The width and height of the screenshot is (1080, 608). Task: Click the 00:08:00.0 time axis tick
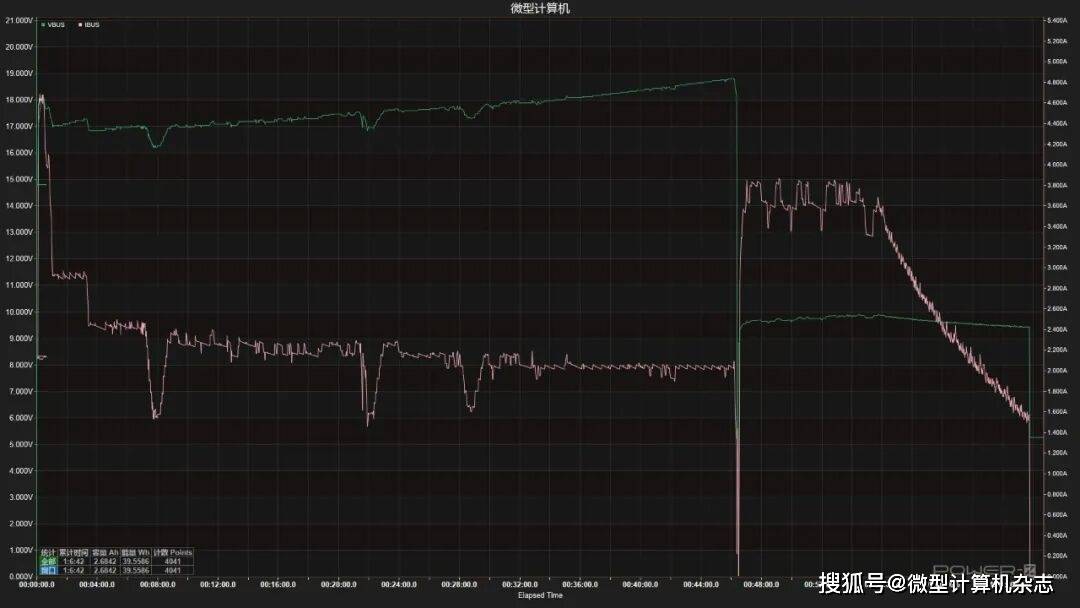157,585
